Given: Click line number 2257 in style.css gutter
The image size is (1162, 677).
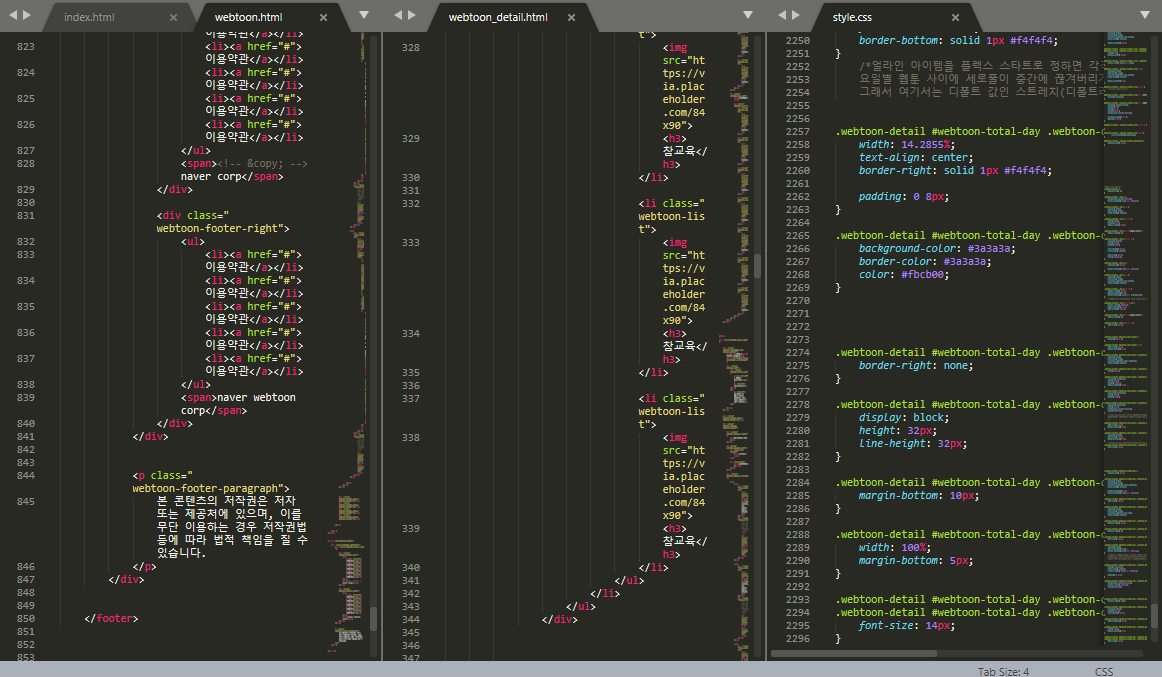Looking at the screenshot, I should 798,132.
